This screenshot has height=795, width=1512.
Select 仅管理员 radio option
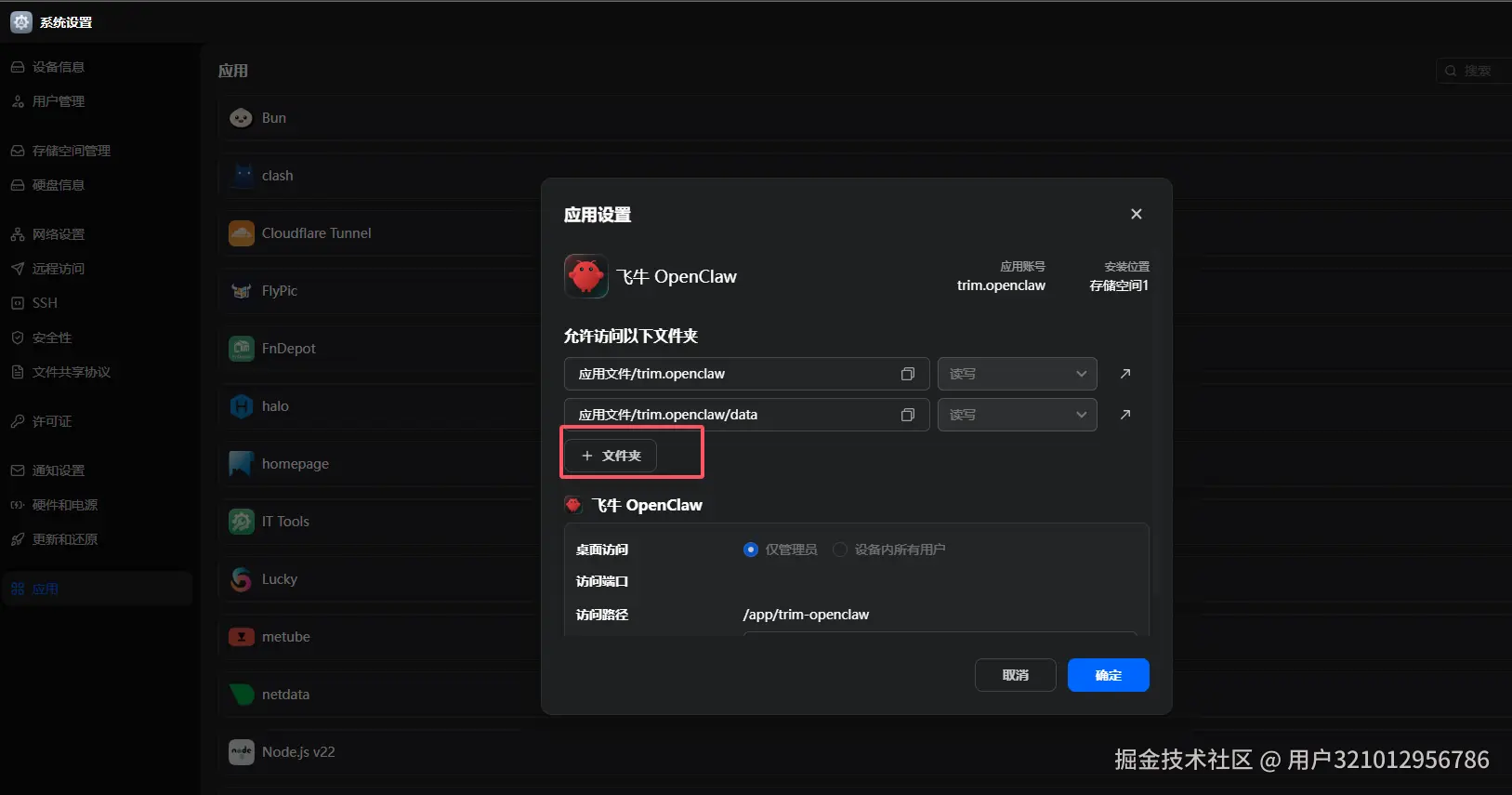(x=751, y=550)
